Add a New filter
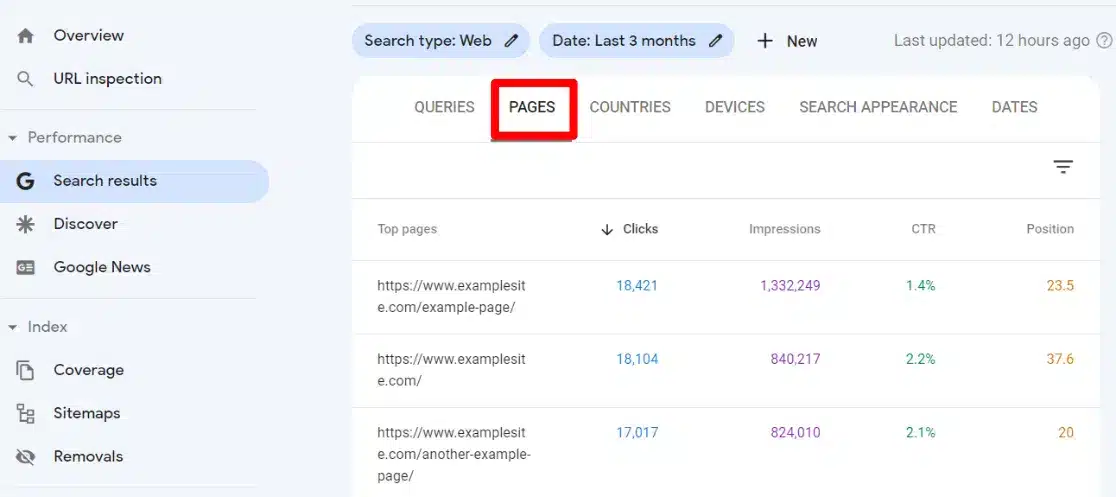Image resolution: width=1116 pixels, height=497 pixels. 787,41
